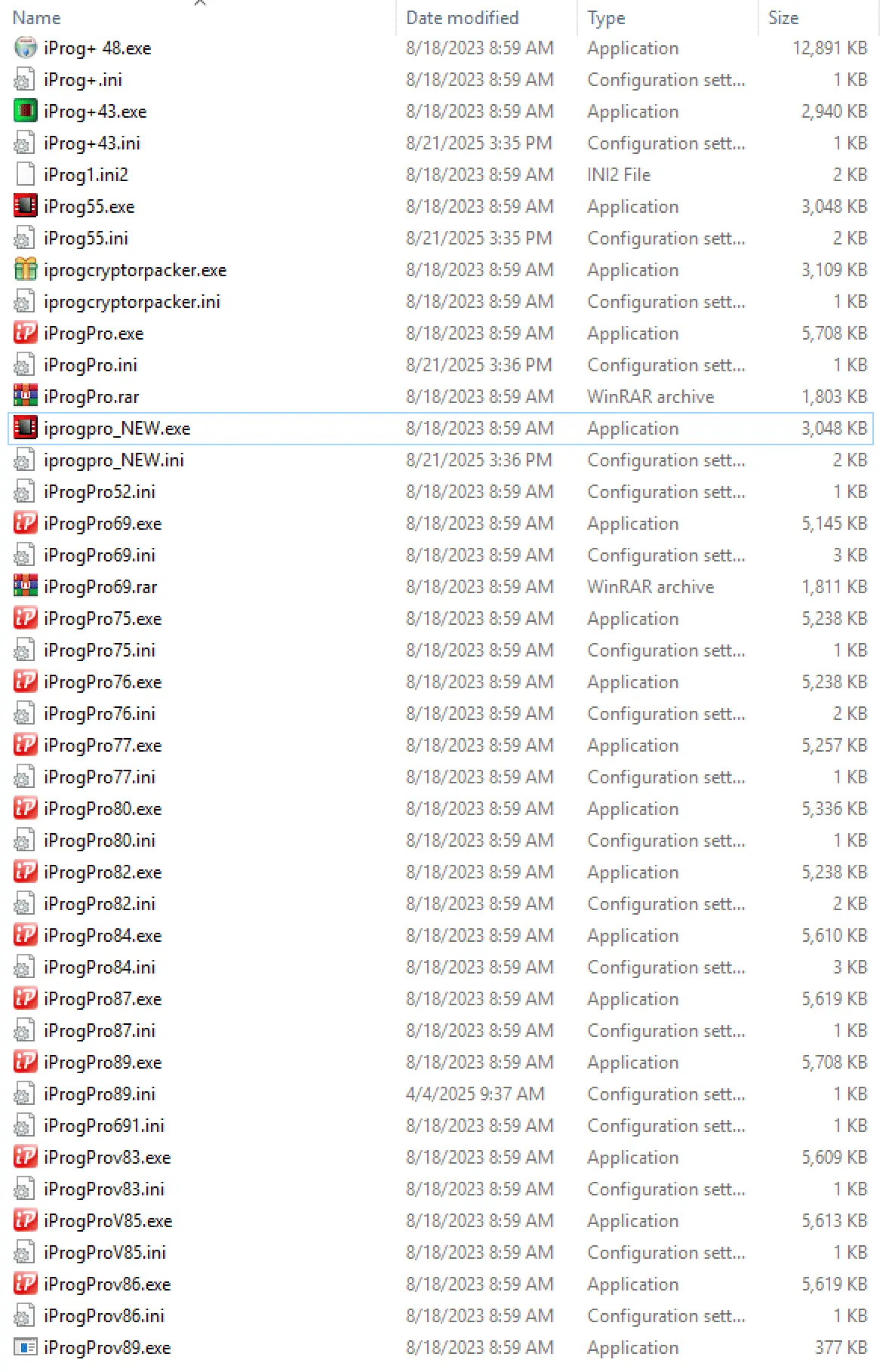The width and height of the screenshot is (895, 1372).
Task: Click the file name iprogcryptorpacker.ini
Action: click(132, 302)
